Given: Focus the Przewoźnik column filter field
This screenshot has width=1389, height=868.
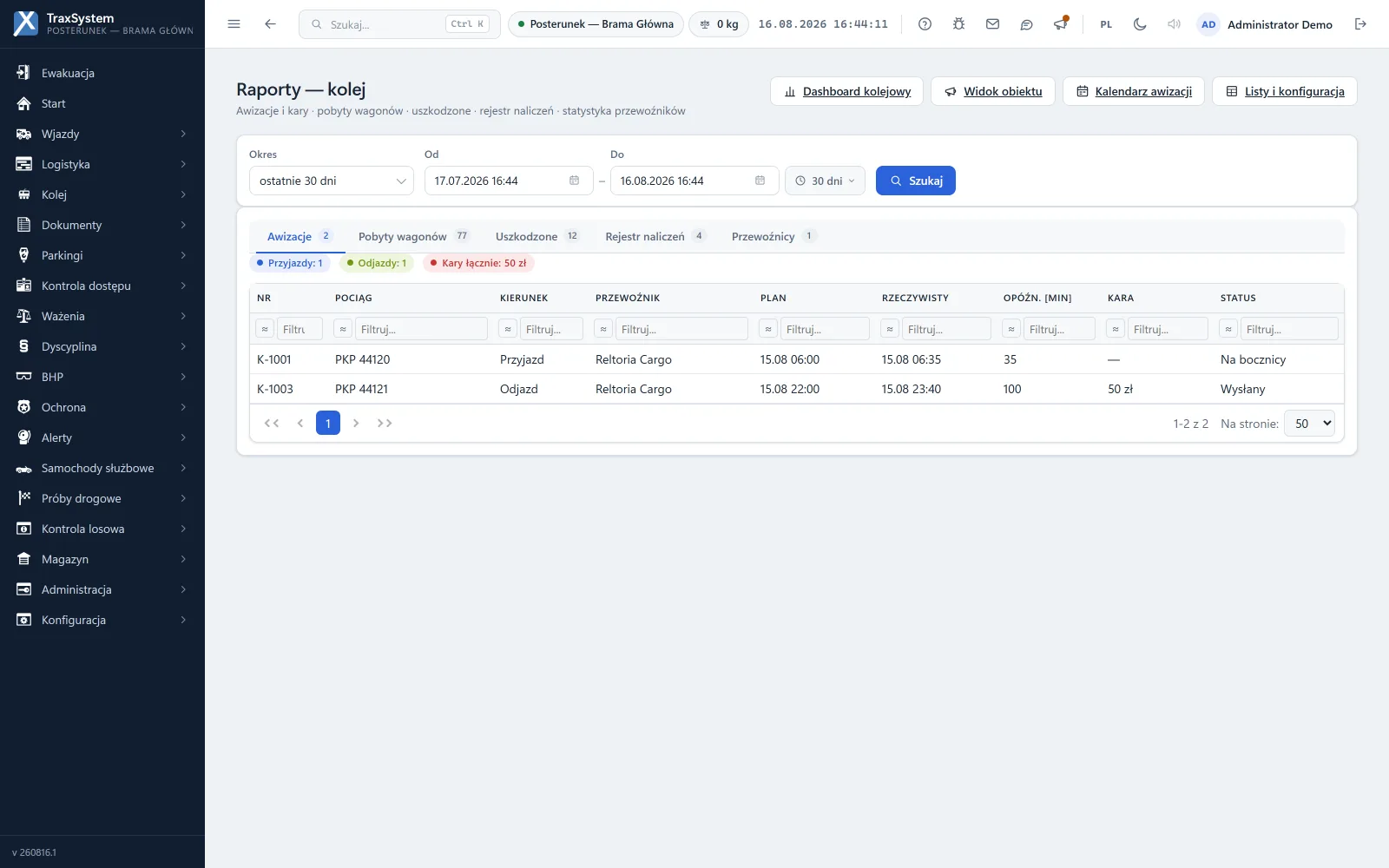Looking at the screenshot, I should [681, 329].
